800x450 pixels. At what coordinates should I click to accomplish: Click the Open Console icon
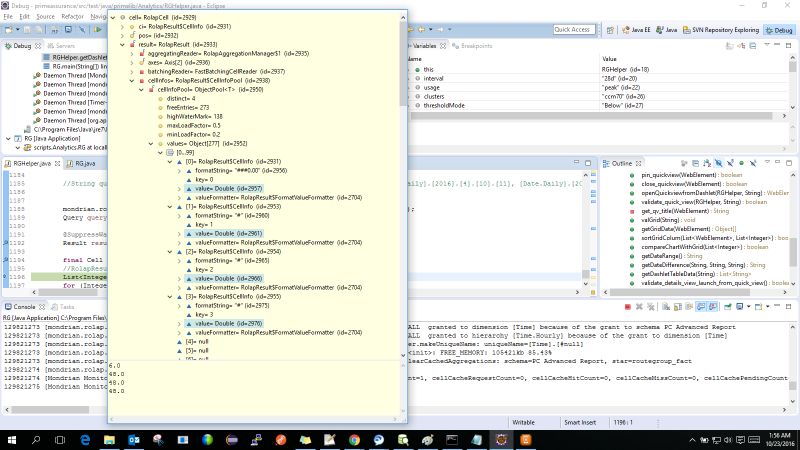tap(759, 307)
